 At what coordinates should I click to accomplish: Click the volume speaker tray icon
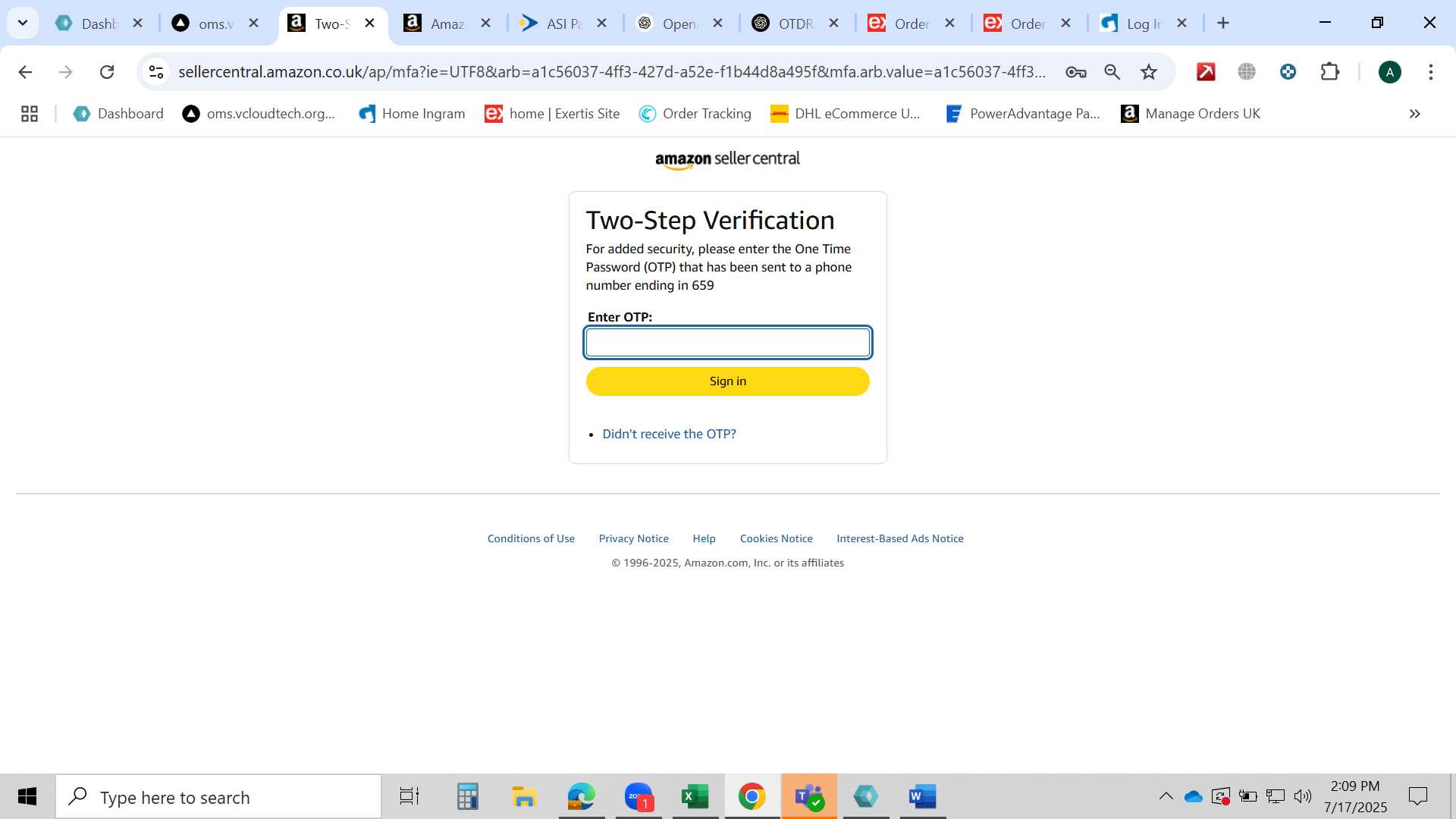click(x=1303, y=796)
